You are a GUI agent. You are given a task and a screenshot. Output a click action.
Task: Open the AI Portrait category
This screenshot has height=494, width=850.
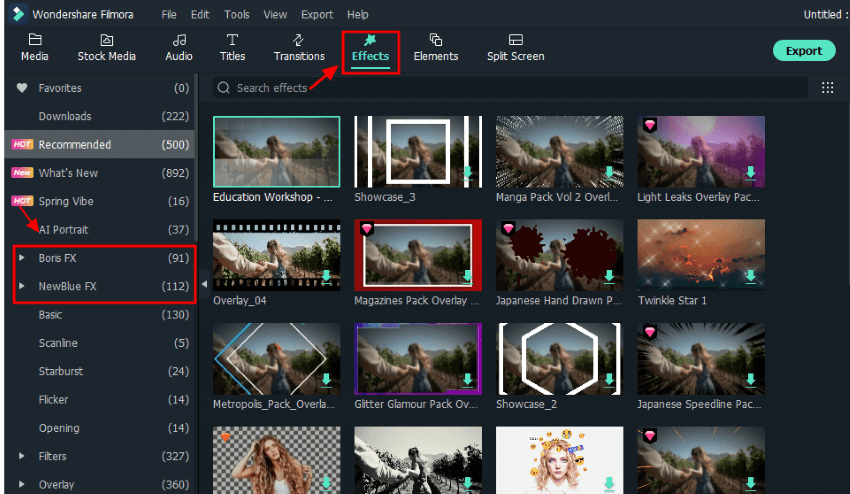click(100, 229)
